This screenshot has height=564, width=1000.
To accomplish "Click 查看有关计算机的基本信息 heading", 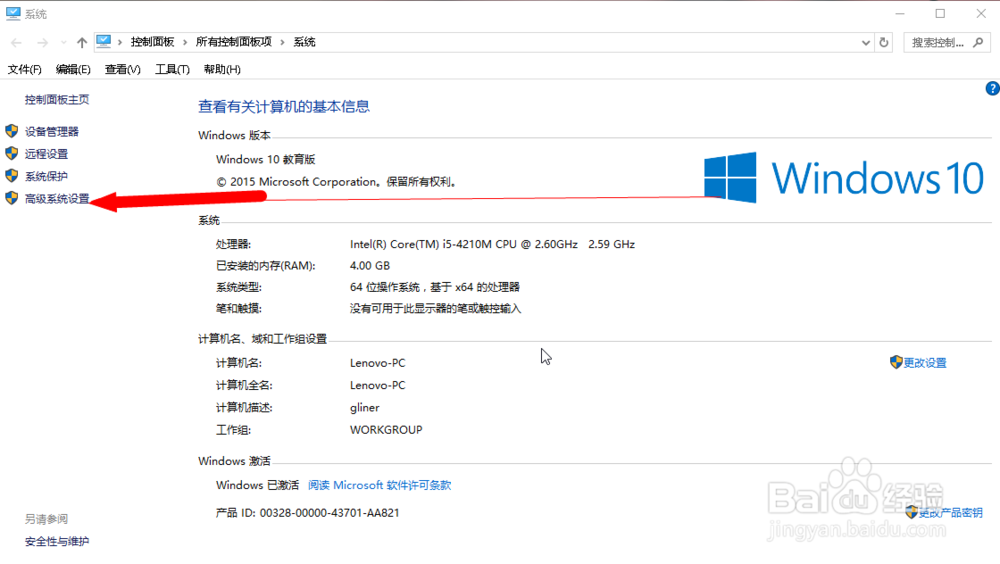I will (284, 107).
